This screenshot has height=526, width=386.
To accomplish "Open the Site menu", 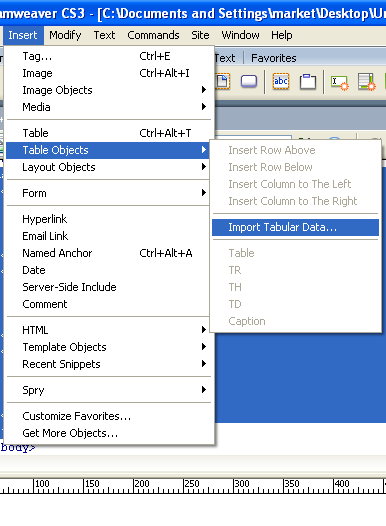I will [x=200, y=35].
